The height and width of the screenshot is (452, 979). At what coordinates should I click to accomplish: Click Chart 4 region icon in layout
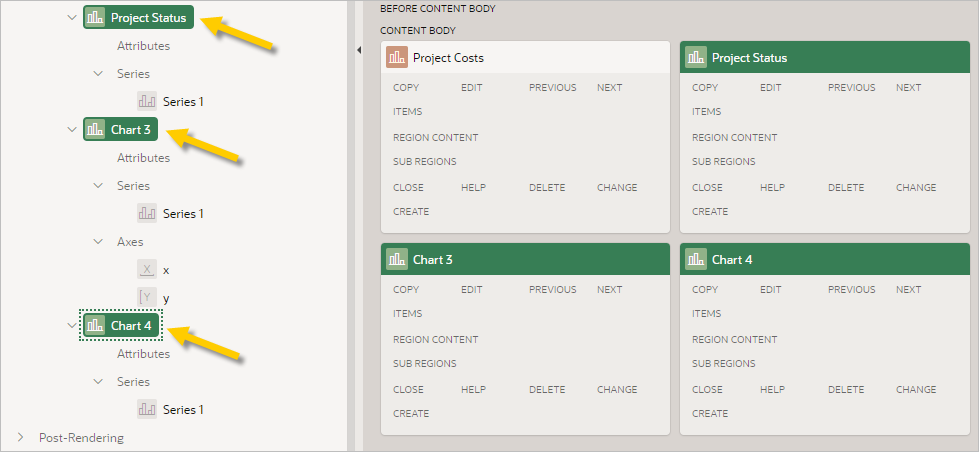point(696,260)
